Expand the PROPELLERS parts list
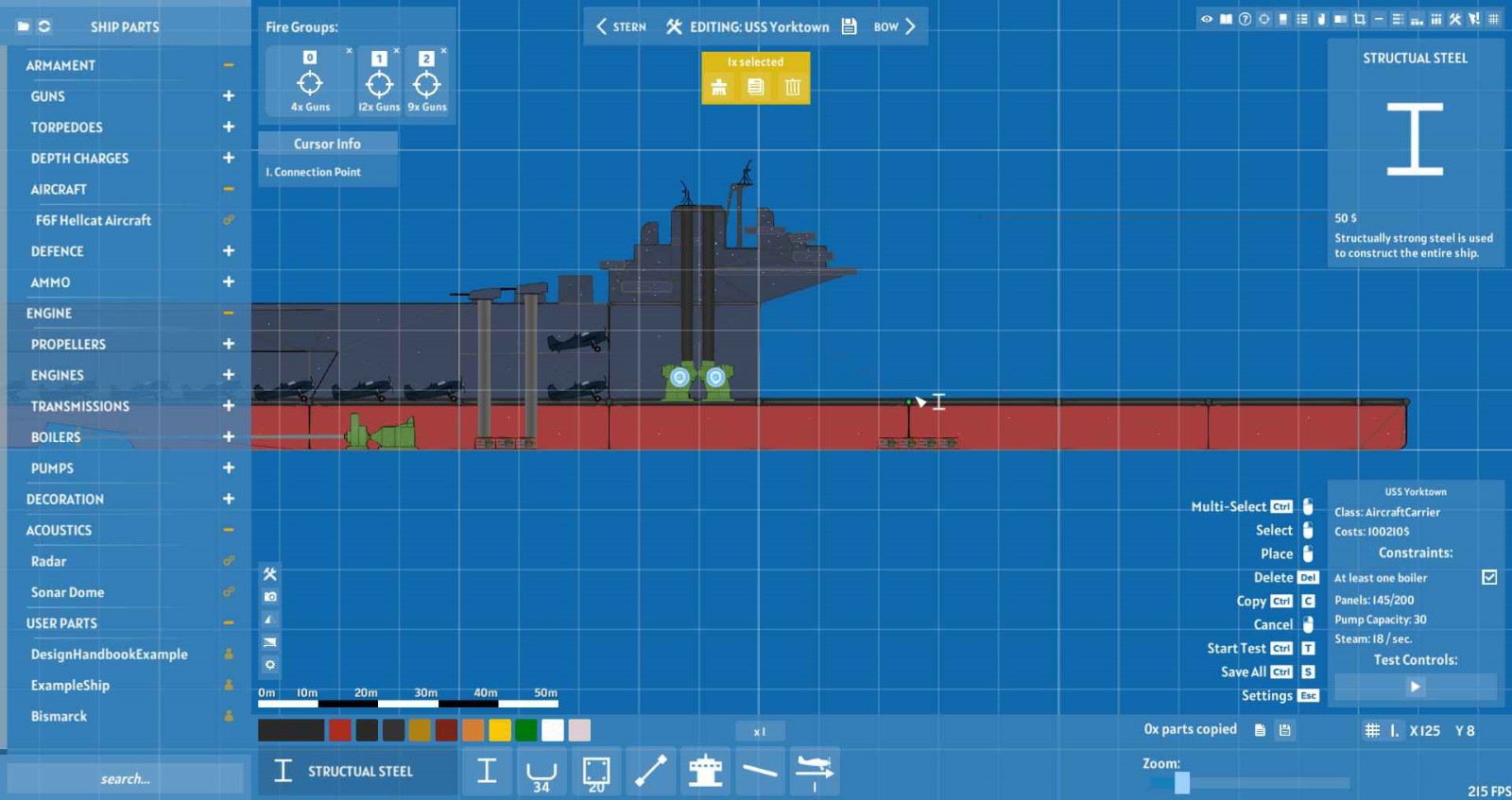Screen dimensions: 1512x800 click(228, 344)
